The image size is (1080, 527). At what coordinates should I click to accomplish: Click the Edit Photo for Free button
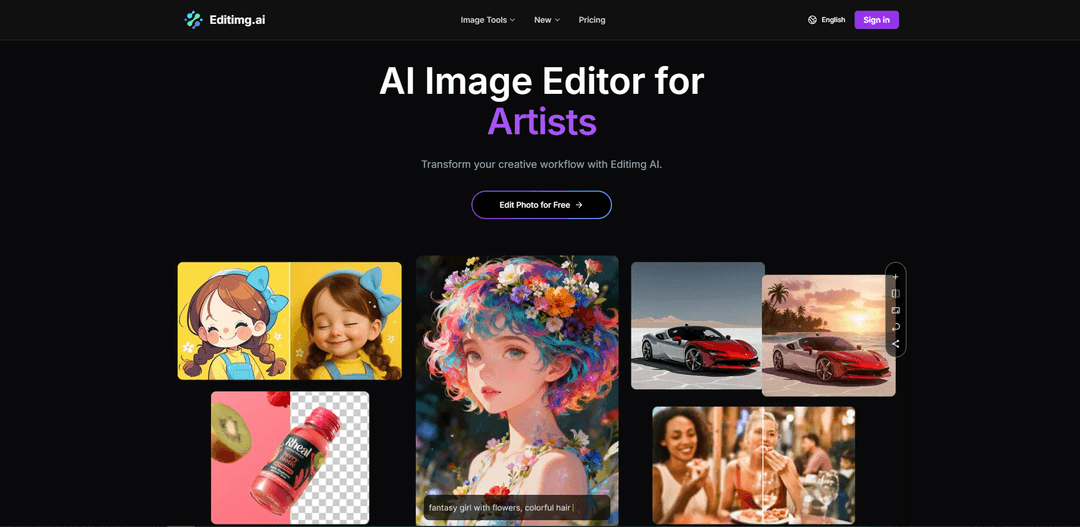pyautogui.click(x=541, y=205)
